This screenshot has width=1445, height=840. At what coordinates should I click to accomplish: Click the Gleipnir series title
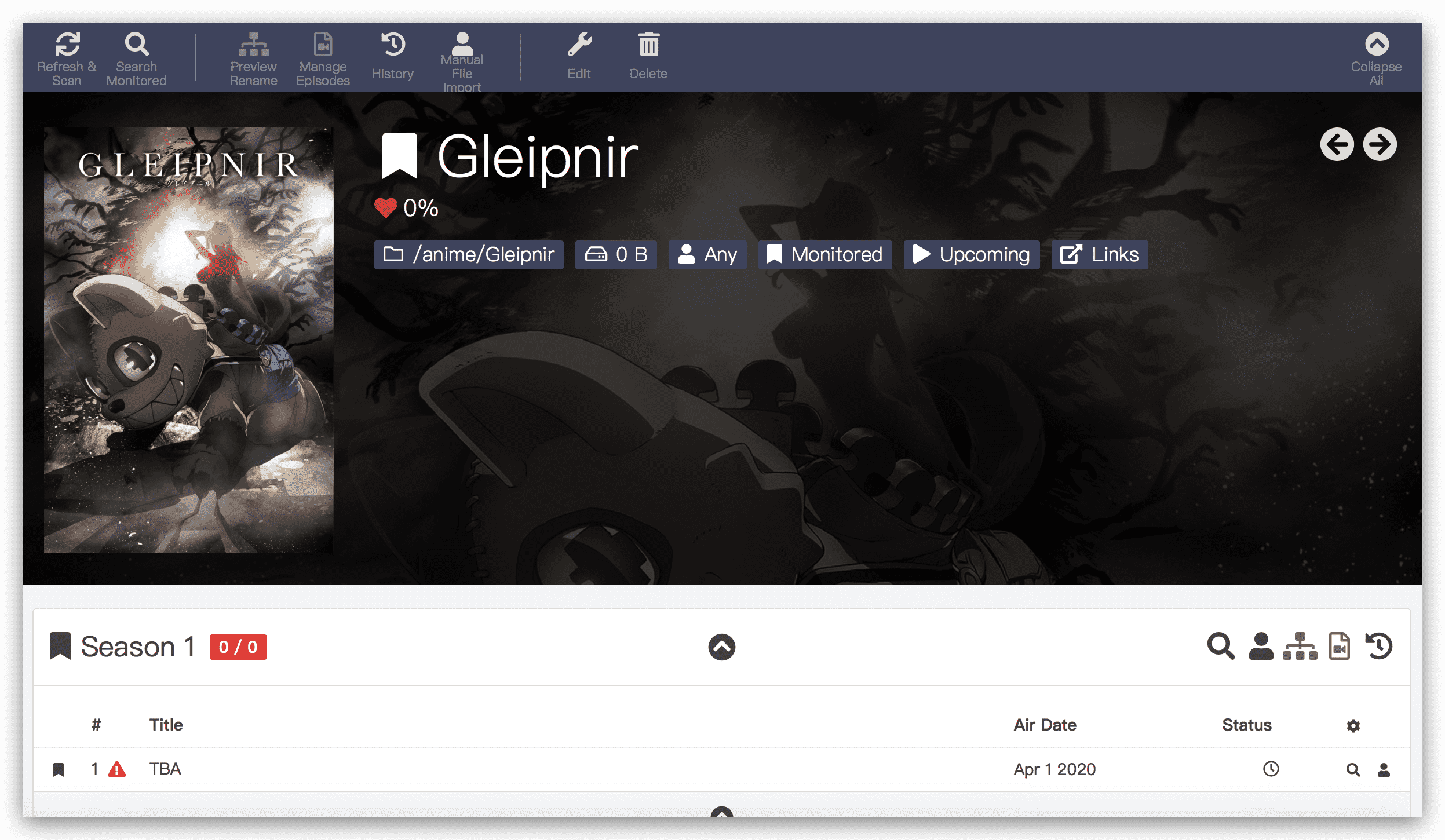(538, 156)
